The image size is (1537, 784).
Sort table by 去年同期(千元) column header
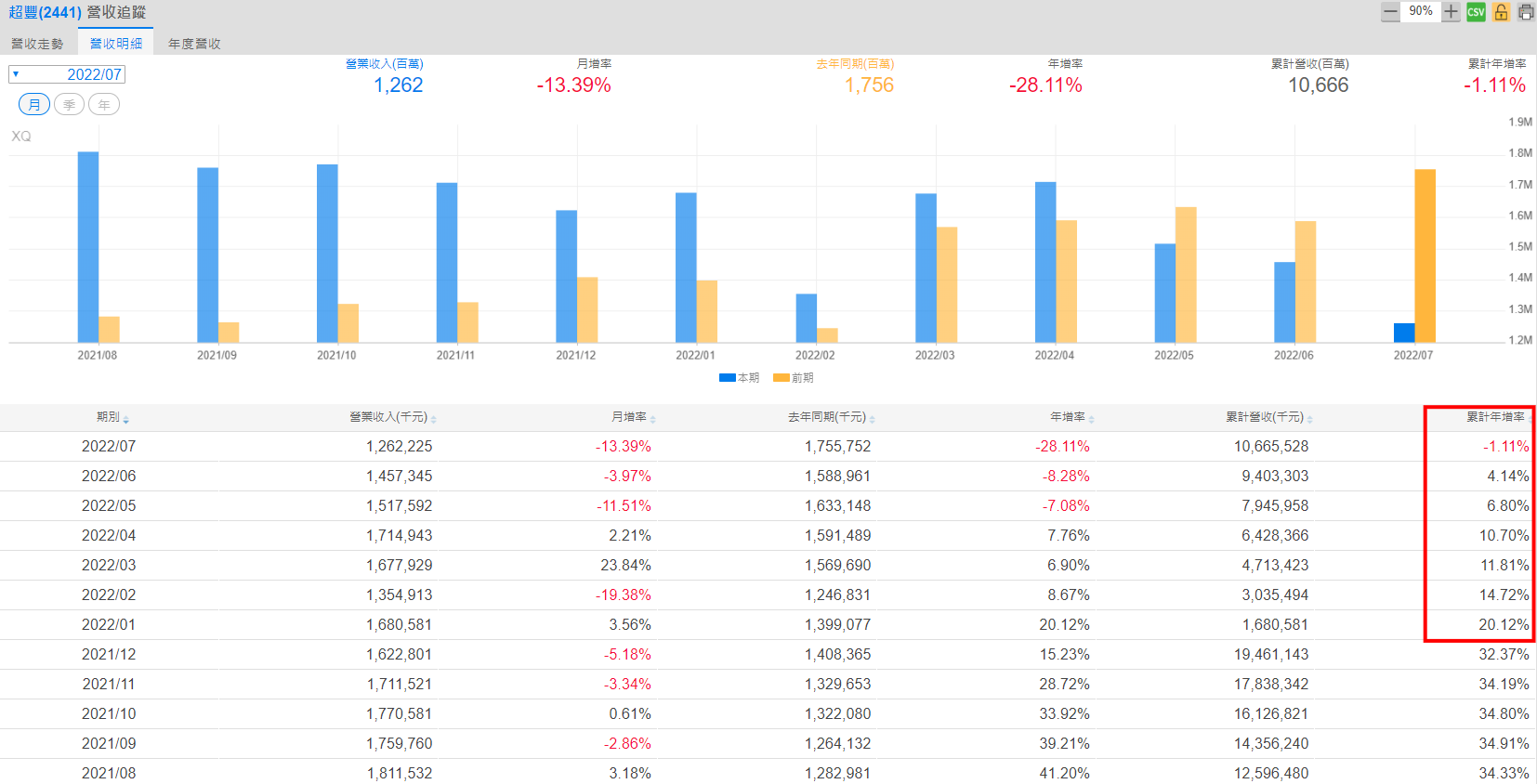click(832, 417)
